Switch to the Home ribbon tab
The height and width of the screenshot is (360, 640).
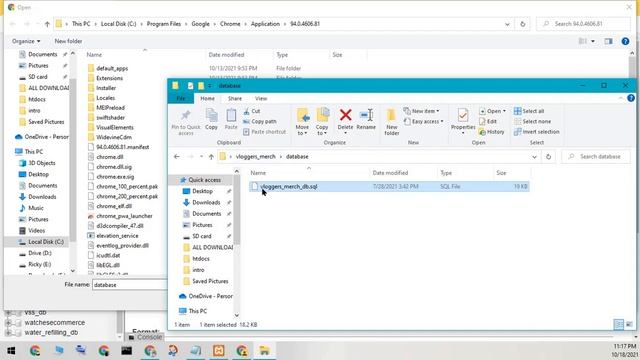pos(207,98)
